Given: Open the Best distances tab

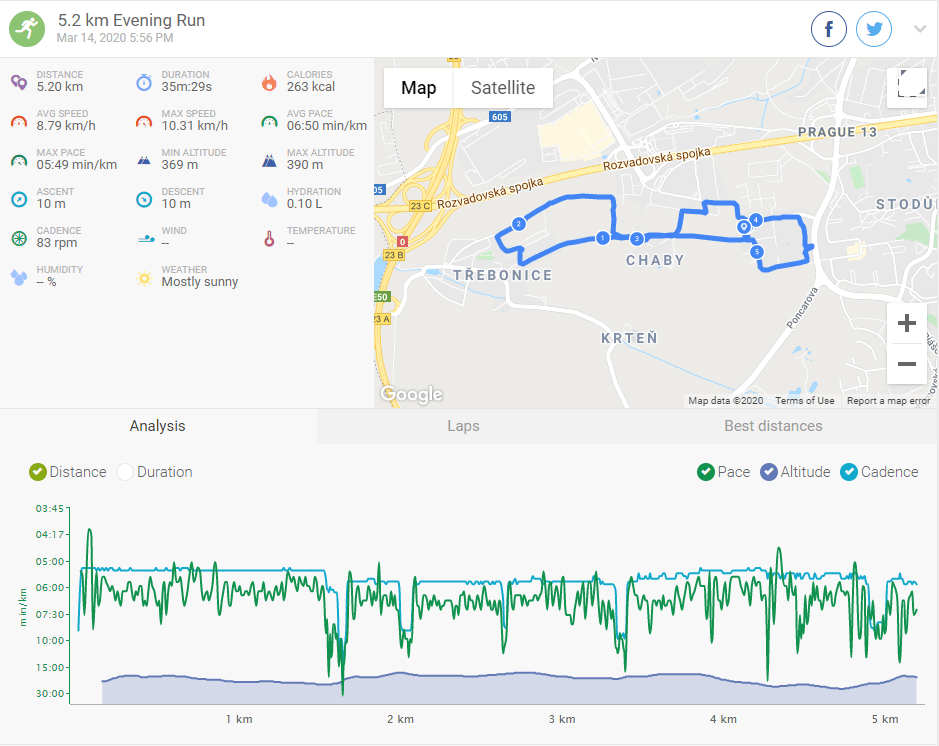Looking at the screenshot, I should tap(773, 426).
